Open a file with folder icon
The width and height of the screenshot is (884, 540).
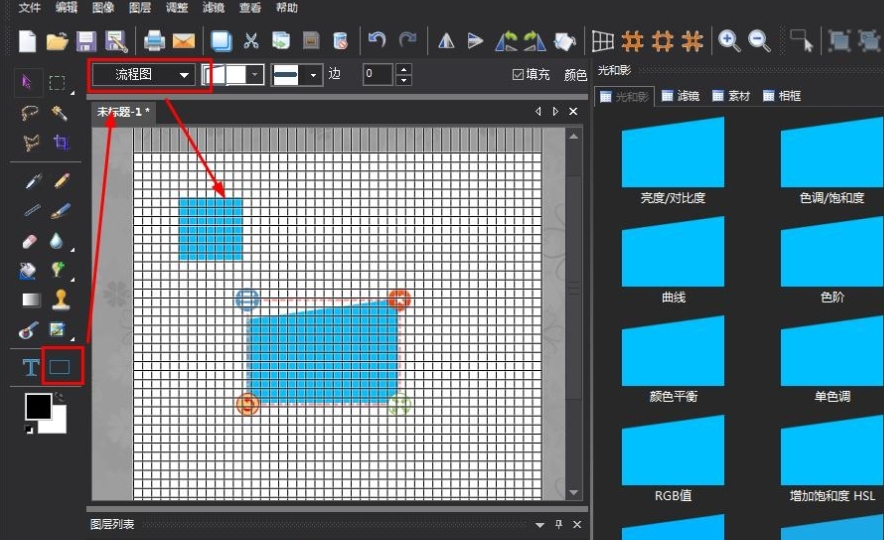coord(57,41)
